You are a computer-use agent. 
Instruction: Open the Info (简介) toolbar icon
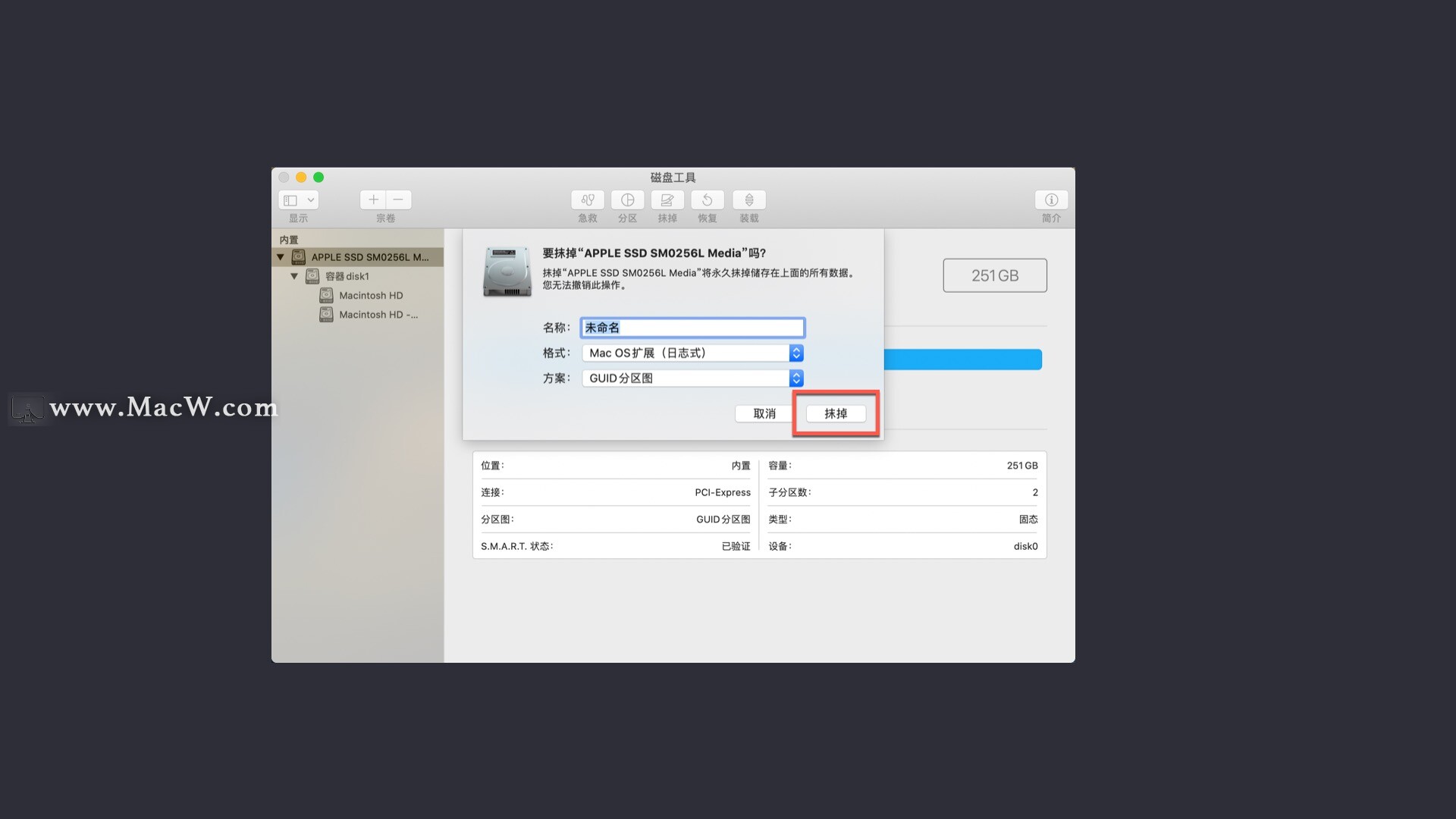[x=1051, y=200]
